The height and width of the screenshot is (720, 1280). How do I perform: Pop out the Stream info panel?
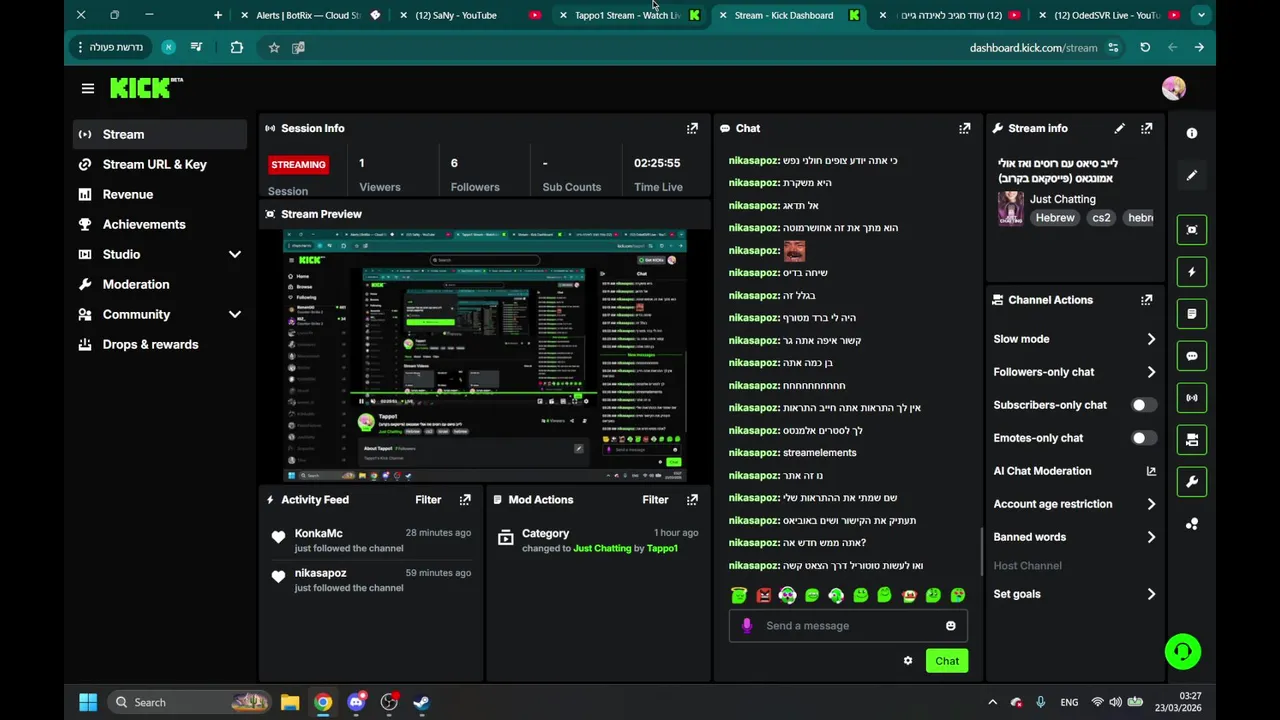[x=1147, y=128]
